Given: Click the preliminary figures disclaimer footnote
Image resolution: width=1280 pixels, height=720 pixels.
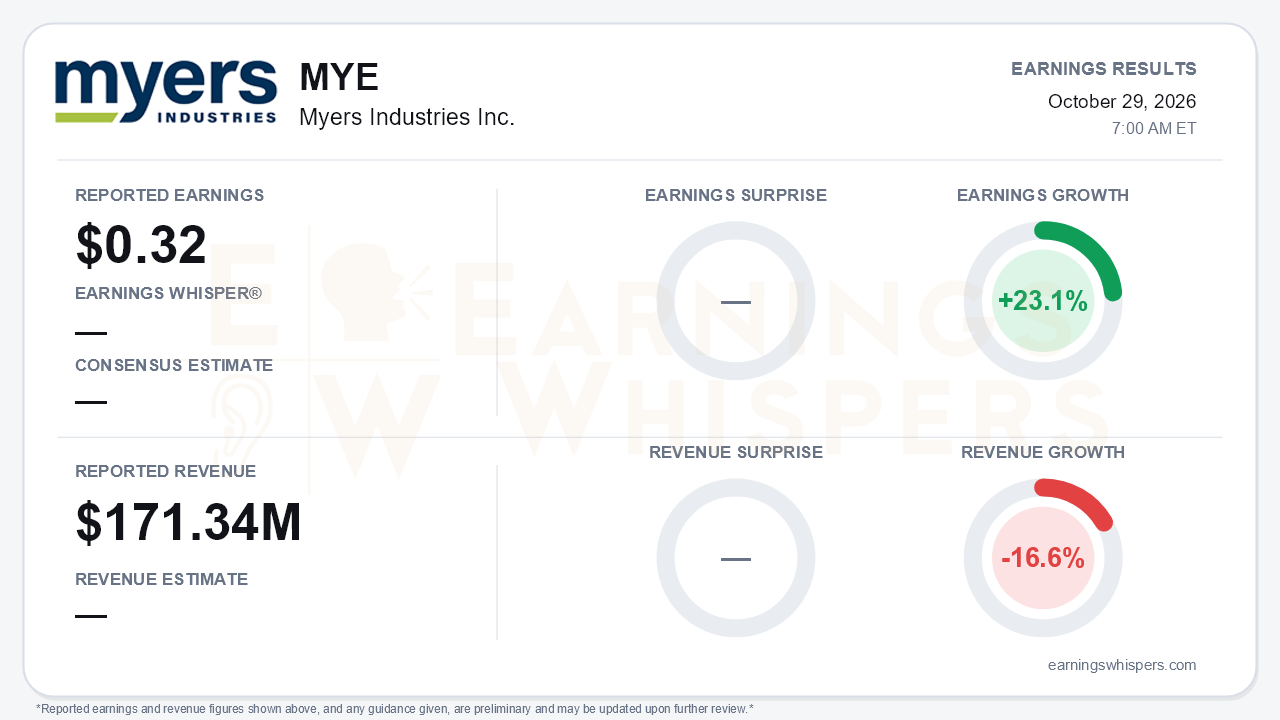Looking at the screenshot, I should (395, 709).
